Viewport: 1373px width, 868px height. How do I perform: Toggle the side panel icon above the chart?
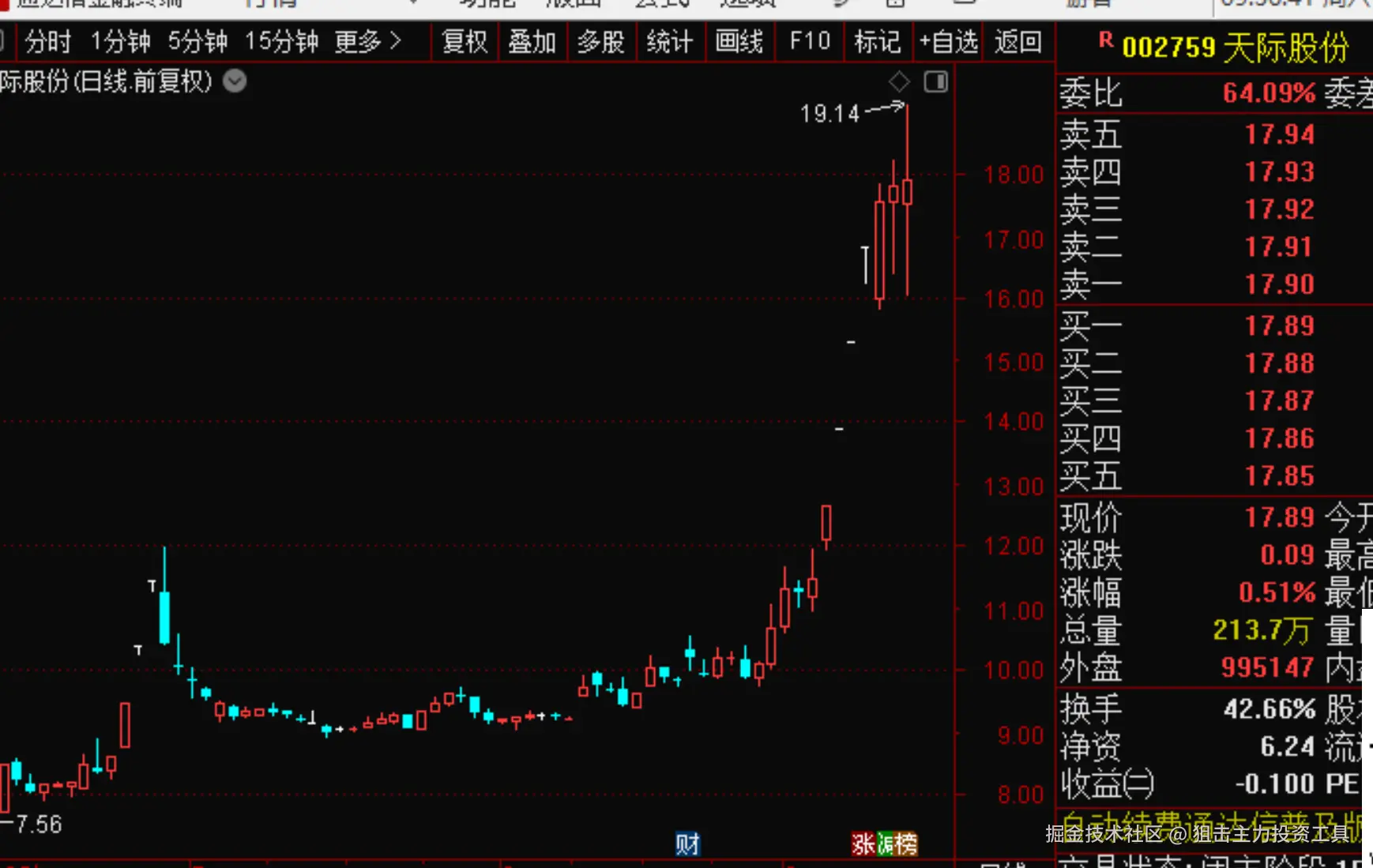tap(936, 81)
